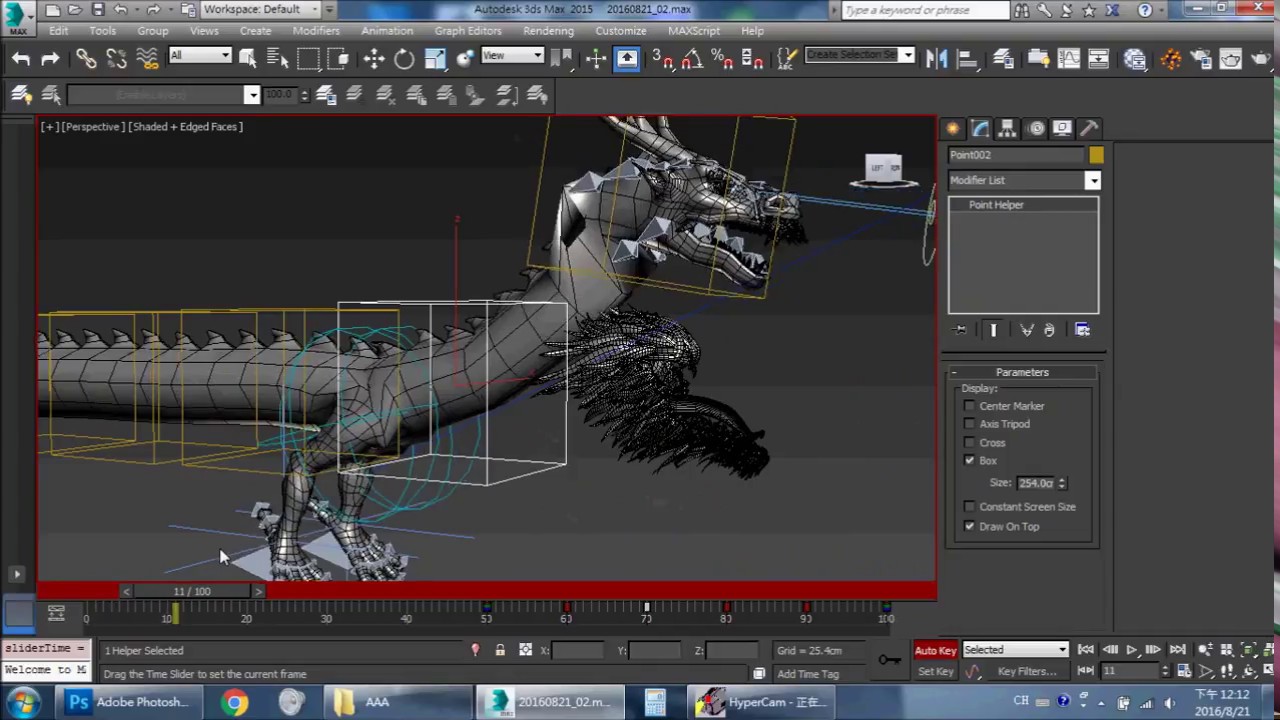Viewport: 1280px width, 720px height.
Task: Activate the Select and Scale tool
Action: click(x=435, y=58)
